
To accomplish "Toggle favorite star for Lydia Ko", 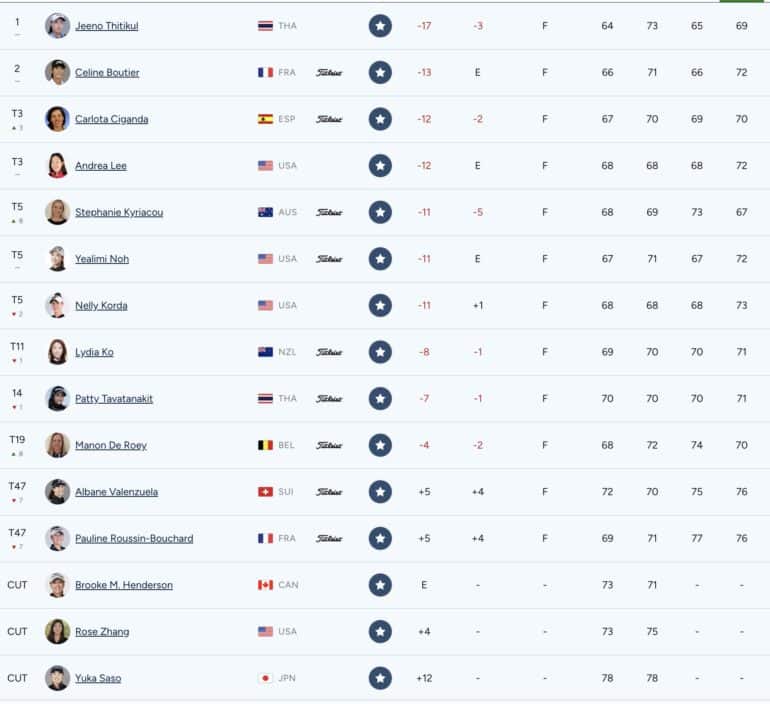I will [380, 352].
